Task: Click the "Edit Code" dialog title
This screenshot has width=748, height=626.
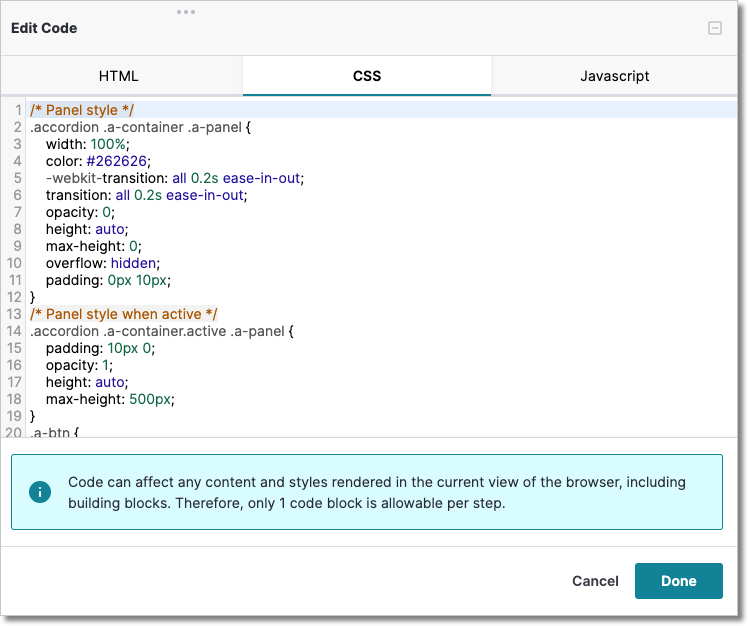Action: click(x=44, y=28)
